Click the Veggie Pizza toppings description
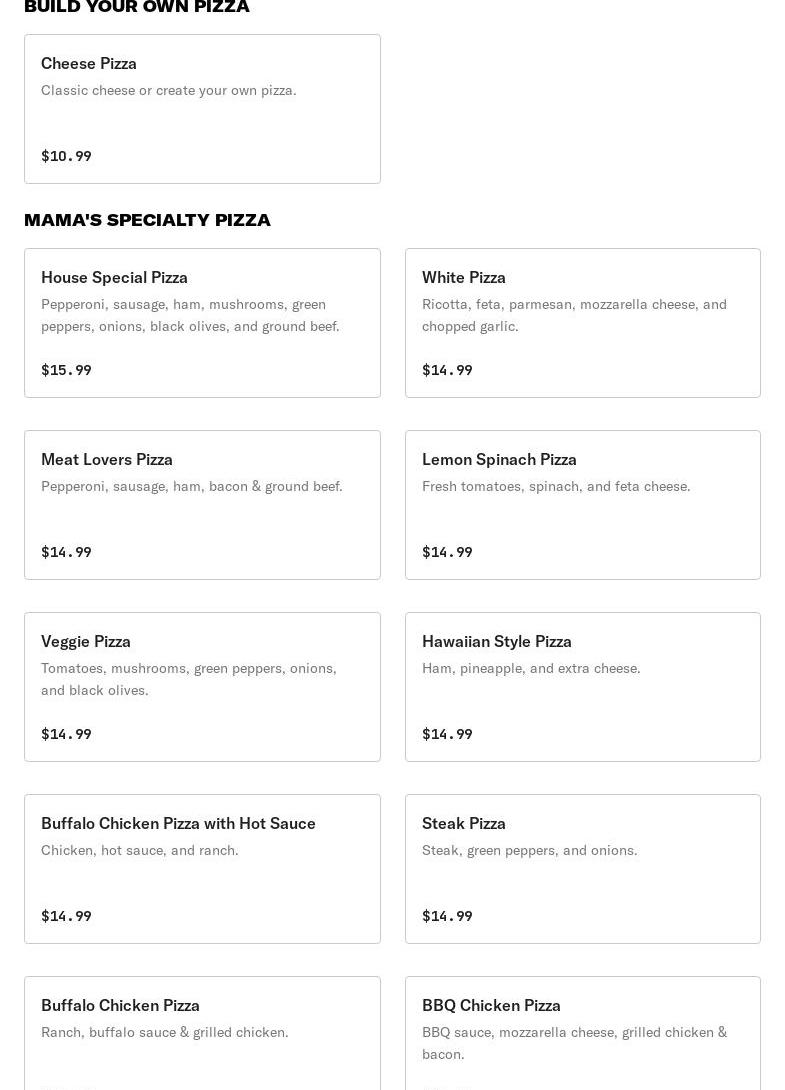This screenshot has width=785, height=1090. [189, 679]
